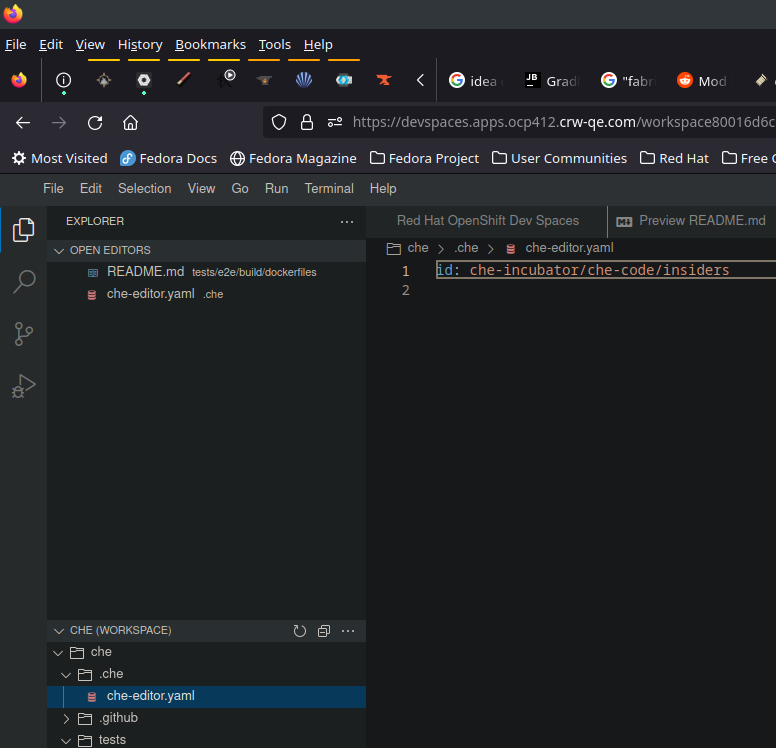This screenshot has width=776, height=748.
Task: Select the pinned tab with blue code icon
Action: [344, 80]
